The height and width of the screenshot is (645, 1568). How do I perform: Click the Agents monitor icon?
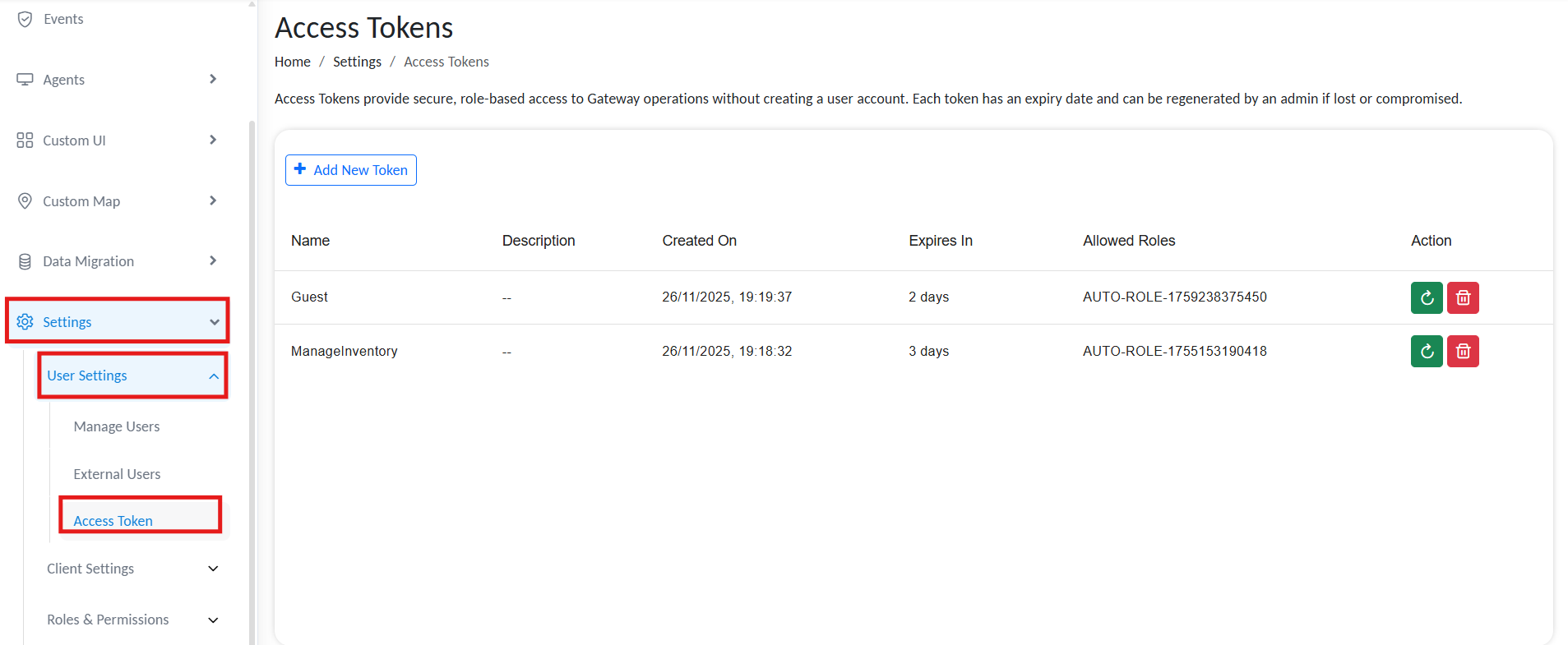pyautogui.click(x=25, y=80)
